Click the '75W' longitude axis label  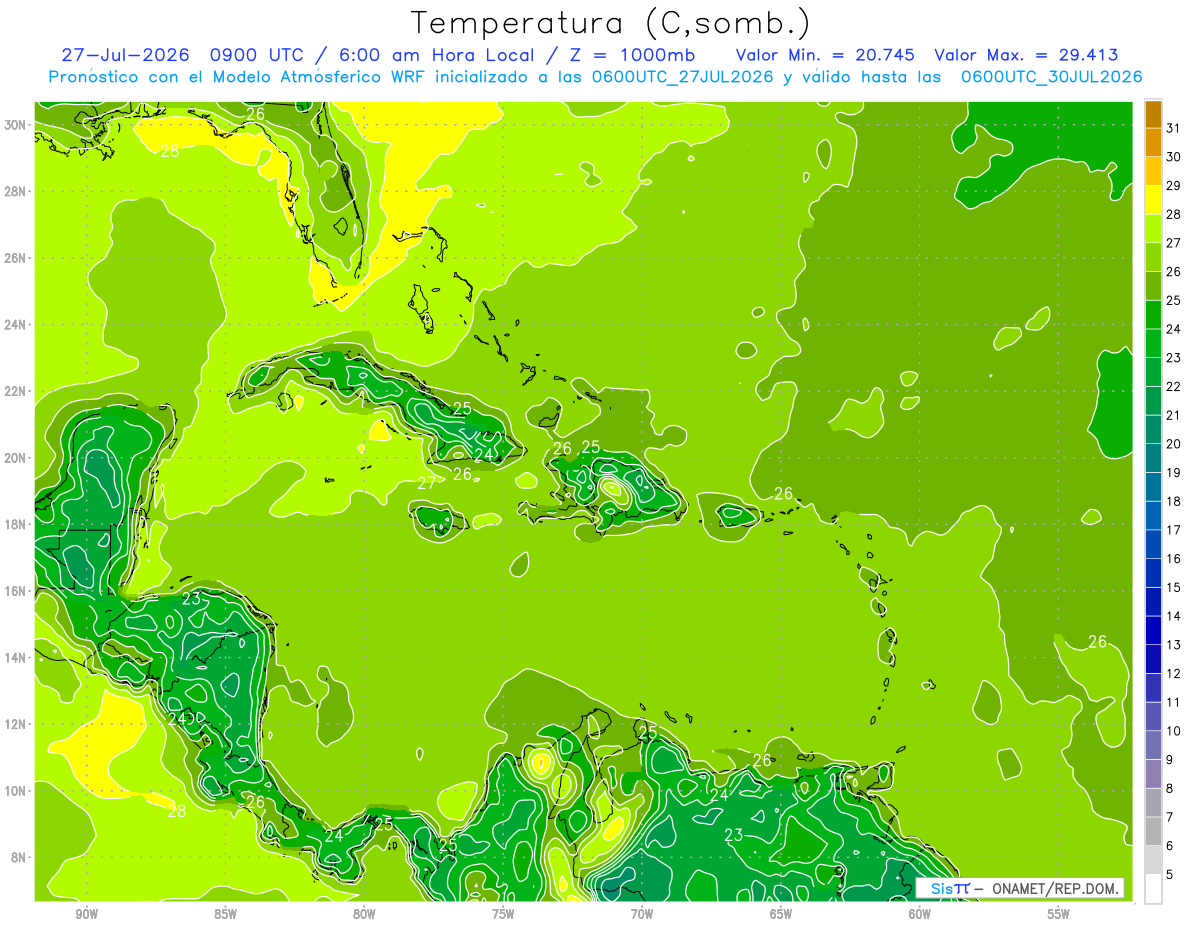(x=503, y=914)
